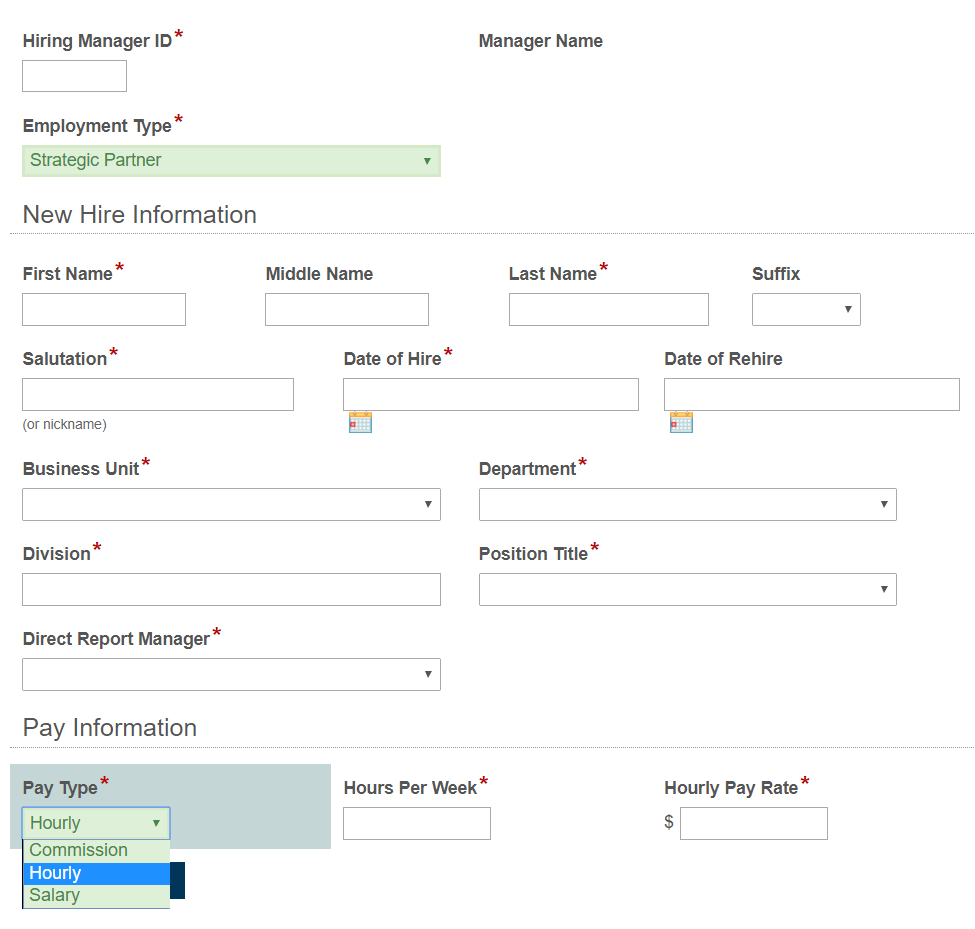The height and width of the screenshot is (929, 975).
Task: Expand the Business Unit dropdown
Action: click(x=231, y=505)
